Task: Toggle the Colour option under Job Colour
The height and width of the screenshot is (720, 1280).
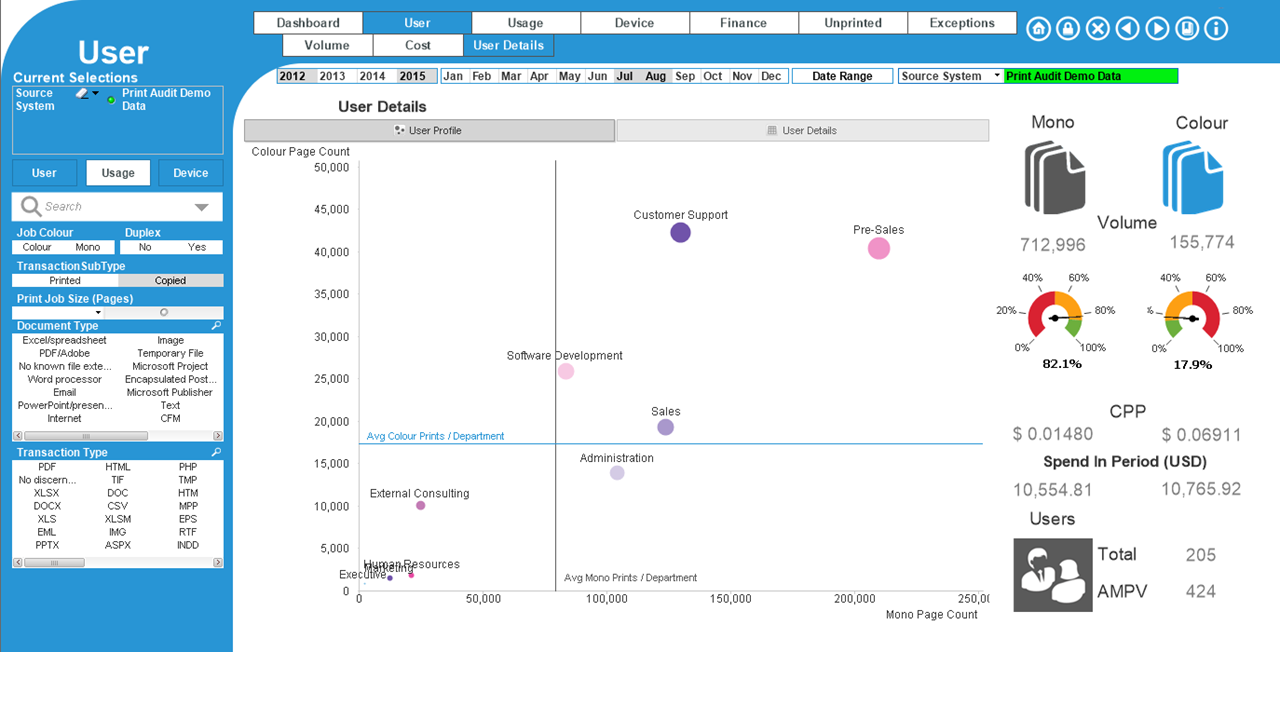Action: pos(37,247)
